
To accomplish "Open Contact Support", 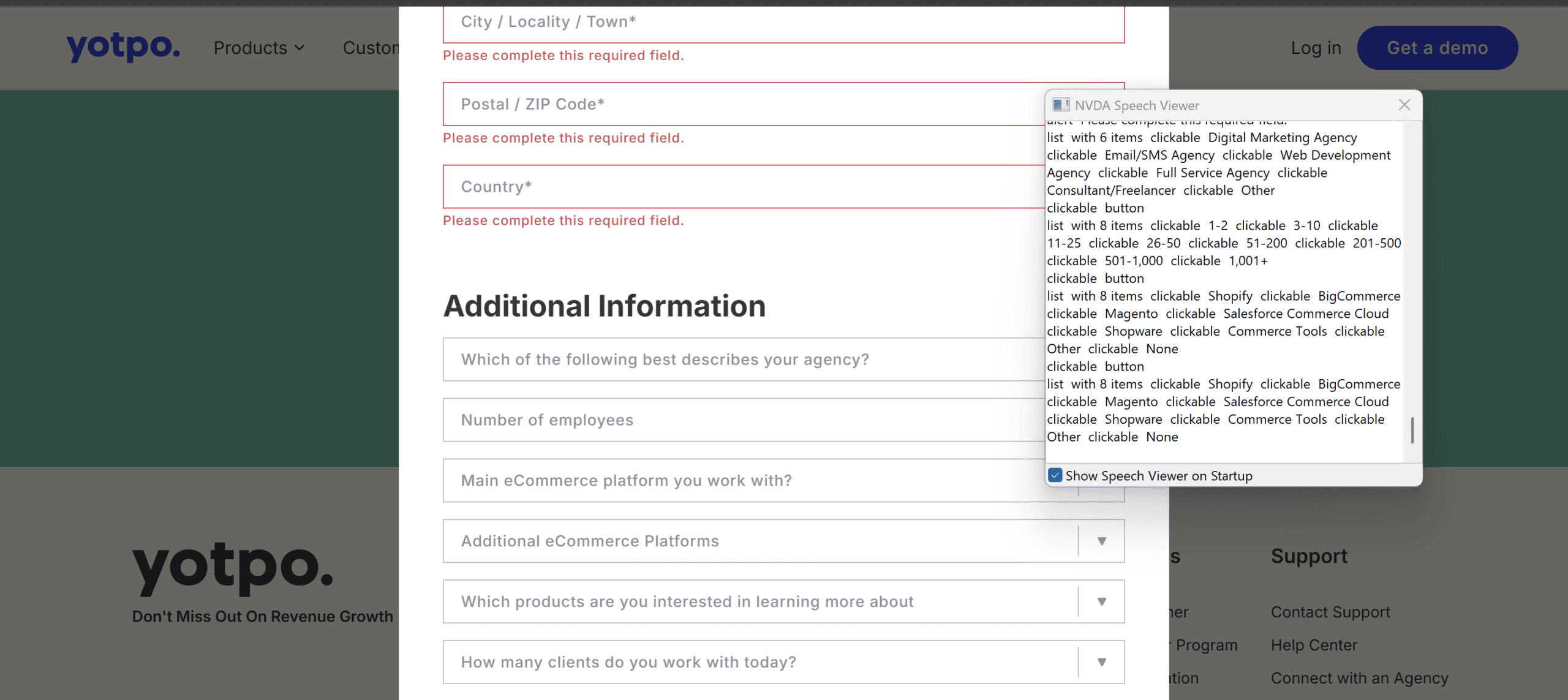I will coord(1330,612).
